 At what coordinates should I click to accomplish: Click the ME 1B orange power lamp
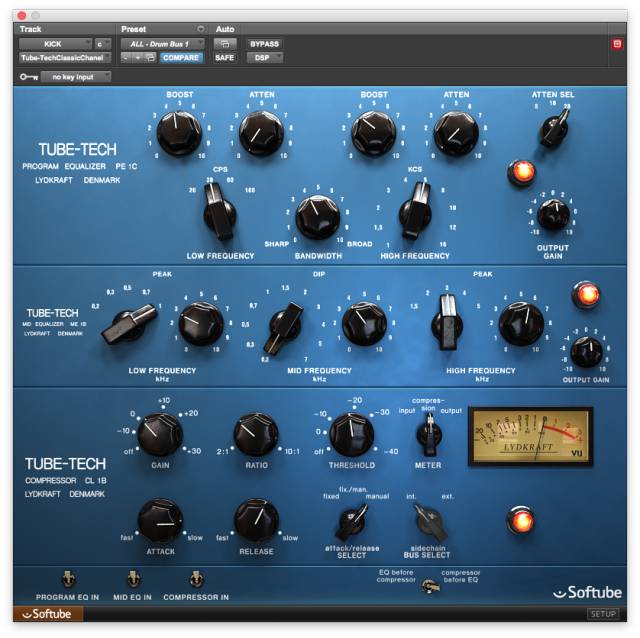tap(586, 294)
